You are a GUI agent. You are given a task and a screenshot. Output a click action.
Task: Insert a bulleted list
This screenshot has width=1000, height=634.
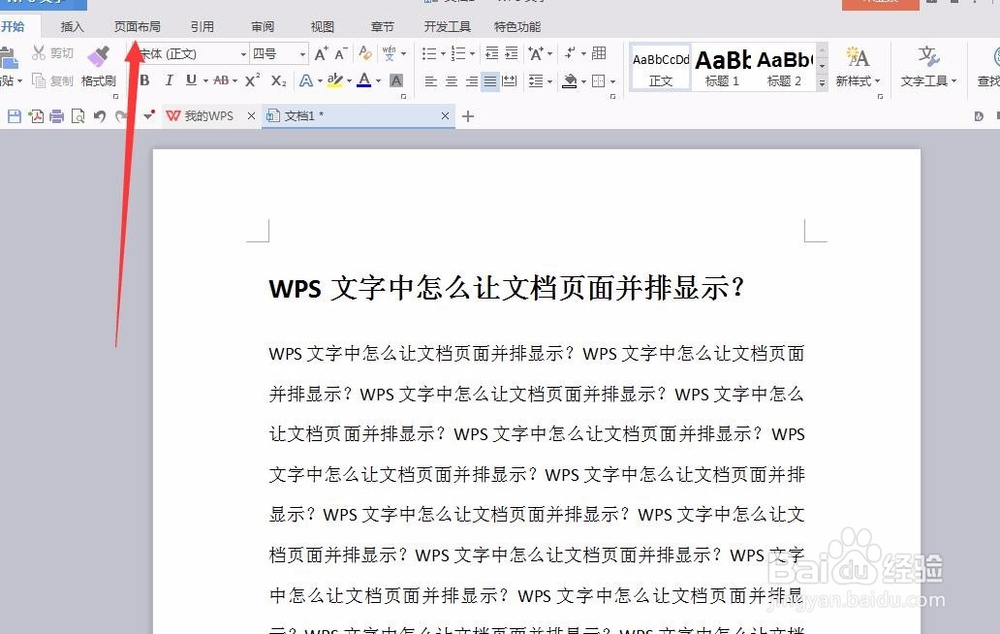tap(429, 54)
